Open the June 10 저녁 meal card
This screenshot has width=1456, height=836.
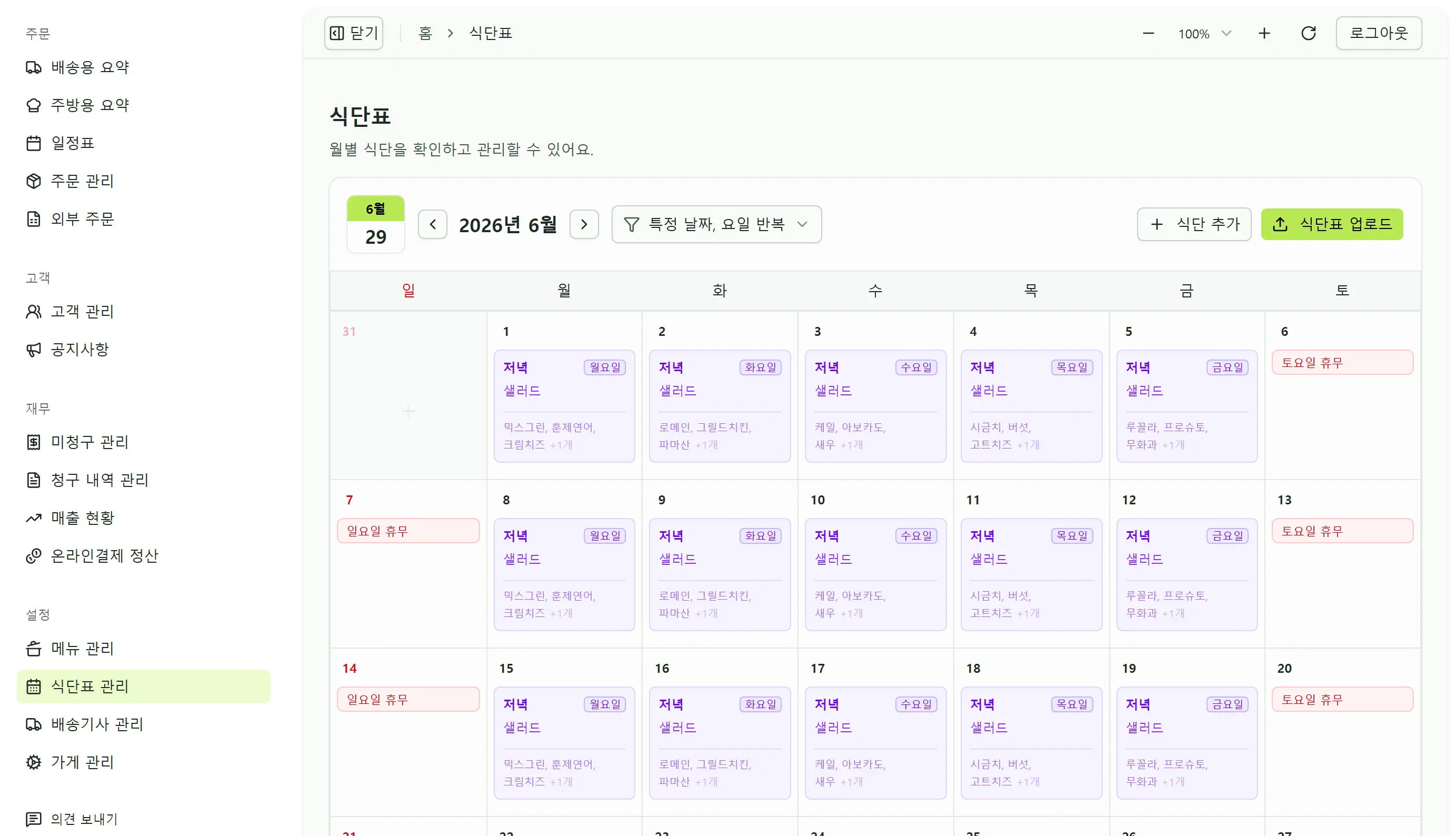[x=875, y=574]
